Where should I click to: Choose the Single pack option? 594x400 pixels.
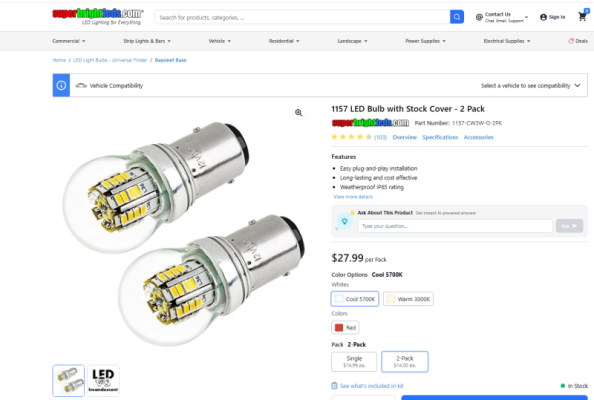354,361
